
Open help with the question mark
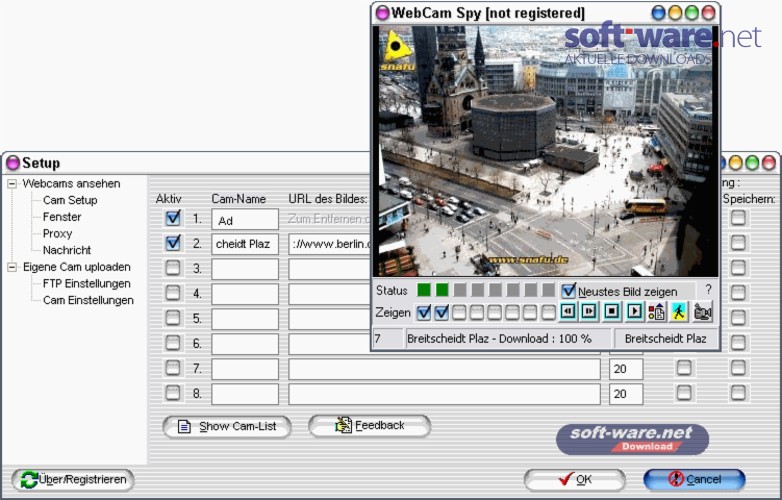point(708,289)
